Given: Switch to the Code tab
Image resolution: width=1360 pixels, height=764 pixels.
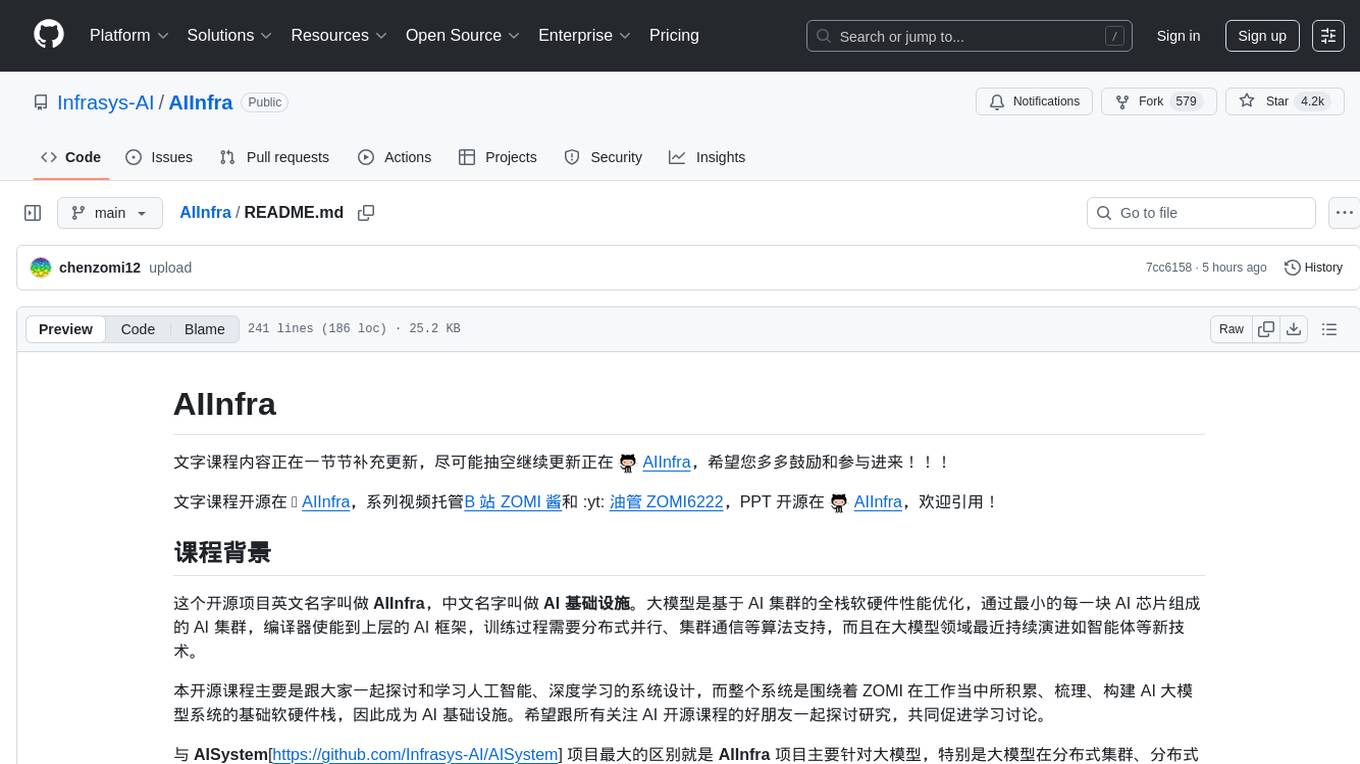Looking at the screenshot, I should click(x=71, y=157).
